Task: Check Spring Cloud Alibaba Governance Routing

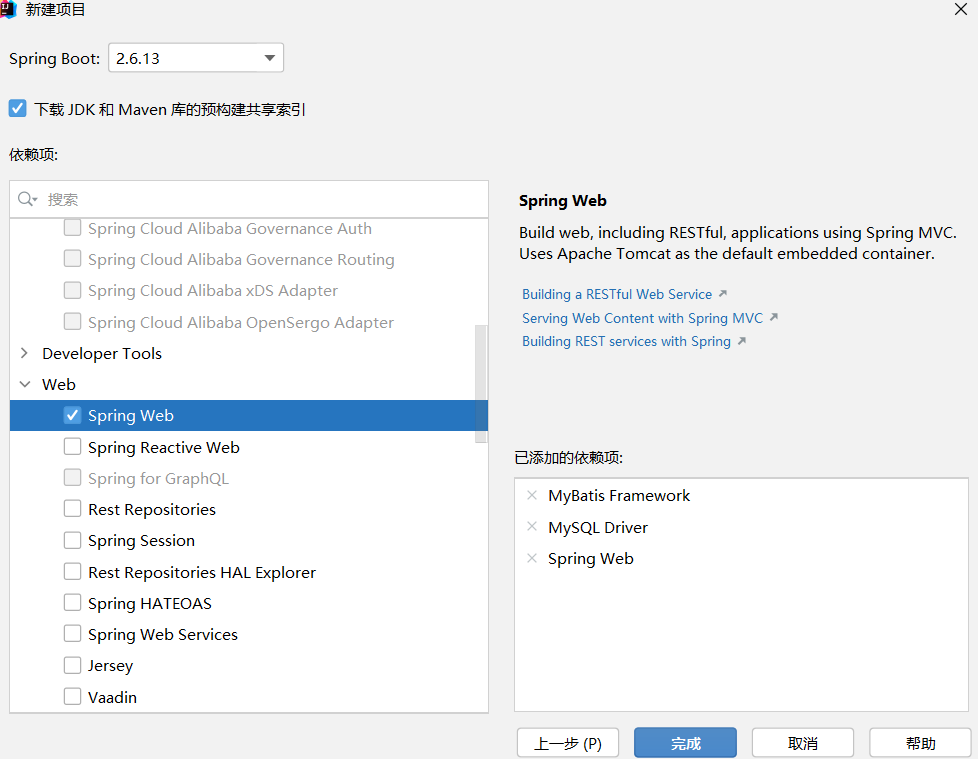Action: (72, 259)
